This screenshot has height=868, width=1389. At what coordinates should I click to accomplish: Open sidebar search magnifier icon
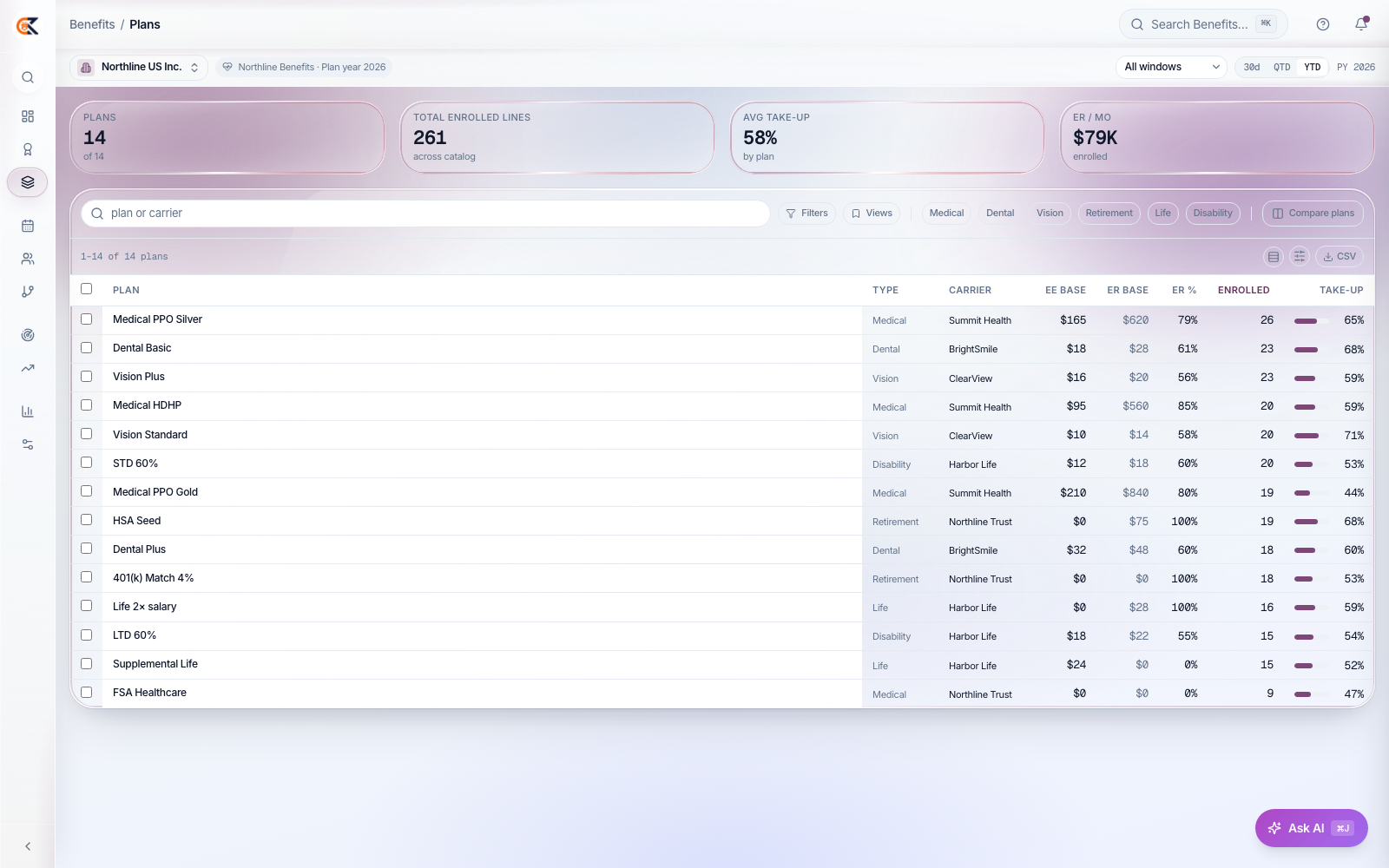[x=28, y=77]
